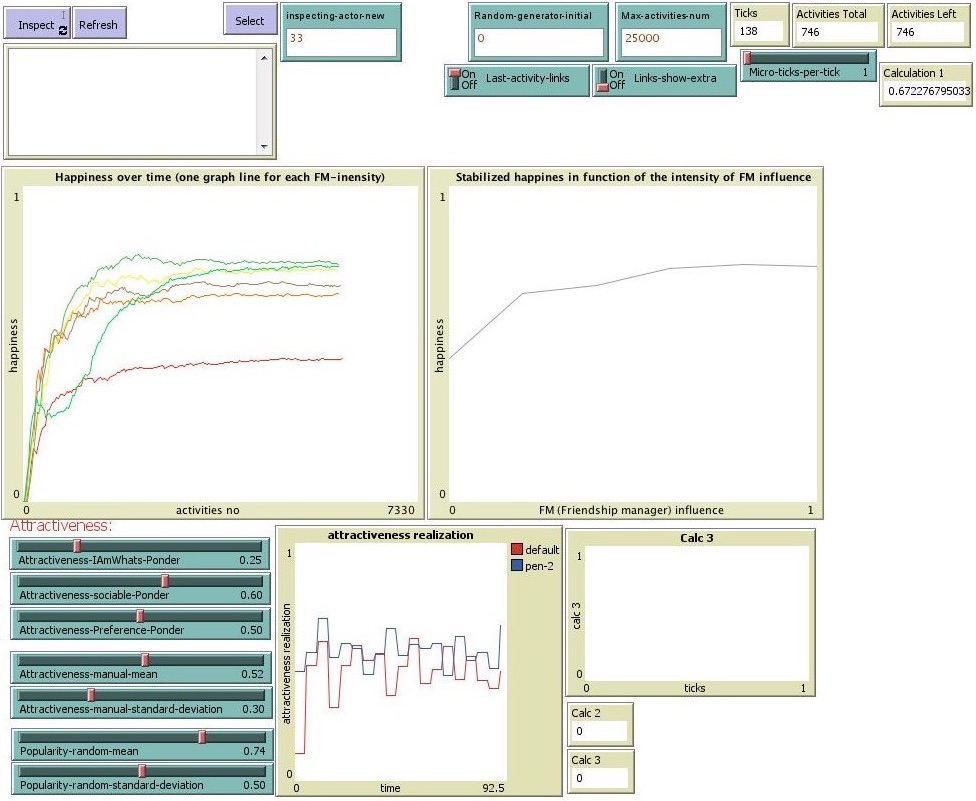
Task: Click the Max-activities-num input field
Action: pos(669,42)
